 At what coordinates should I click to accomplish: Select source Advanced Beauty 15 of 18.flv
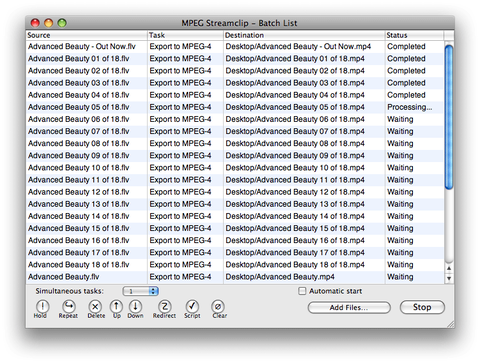pyautogui.click(x=79, y=228)
